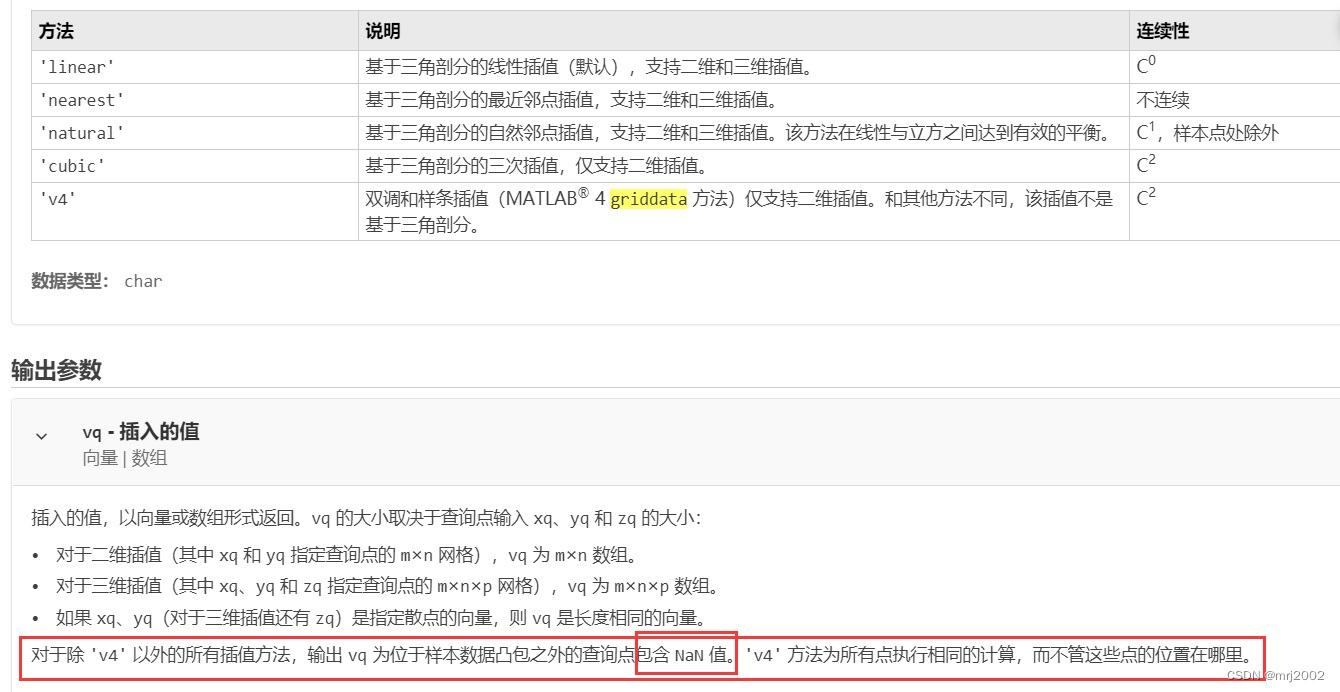
Task: Click the 'cubic' description about 三次插值
Action: coord(536,166)
